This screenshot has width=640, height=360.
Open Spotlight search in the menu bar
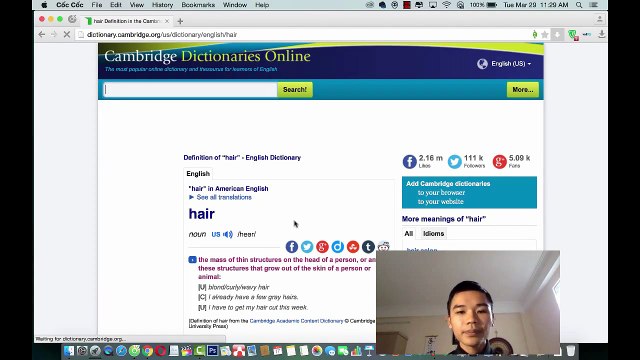click(579, 5)
